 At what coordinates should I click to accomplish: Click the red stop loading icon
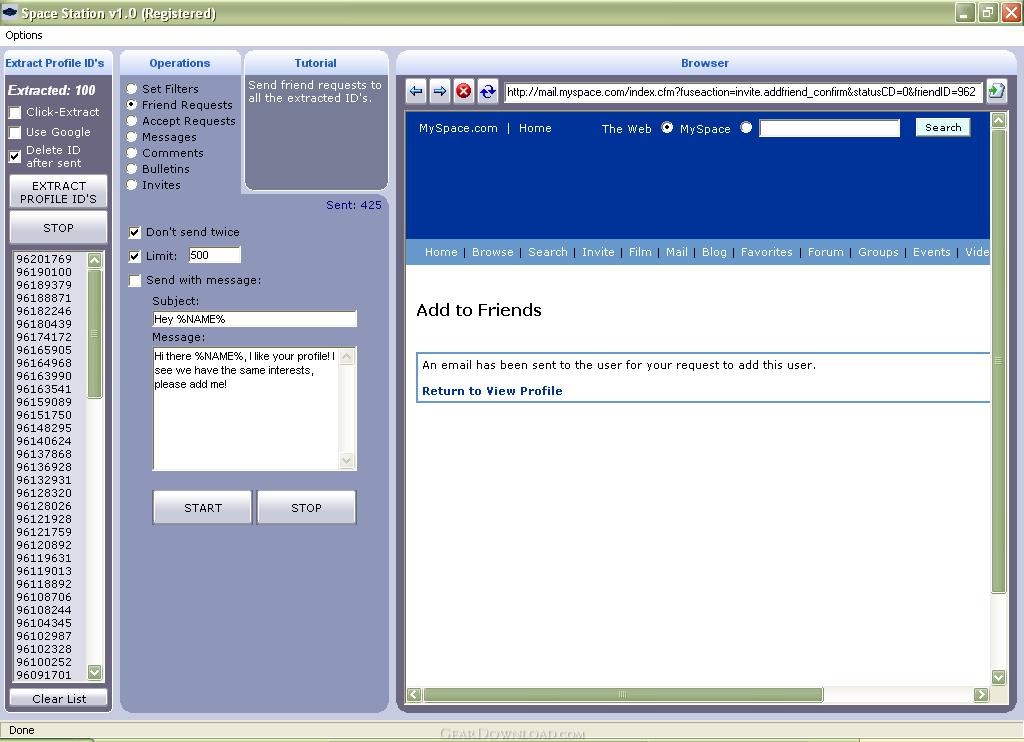coord(464,91)
